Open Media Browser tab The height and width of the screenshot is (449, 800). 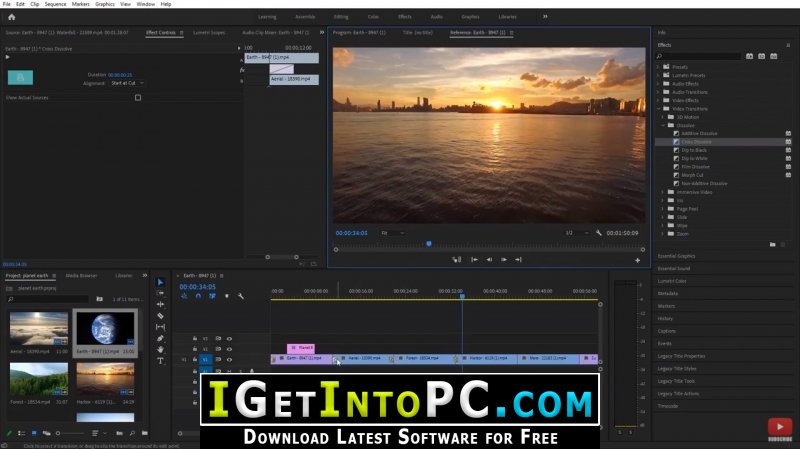tap(81, 276)
